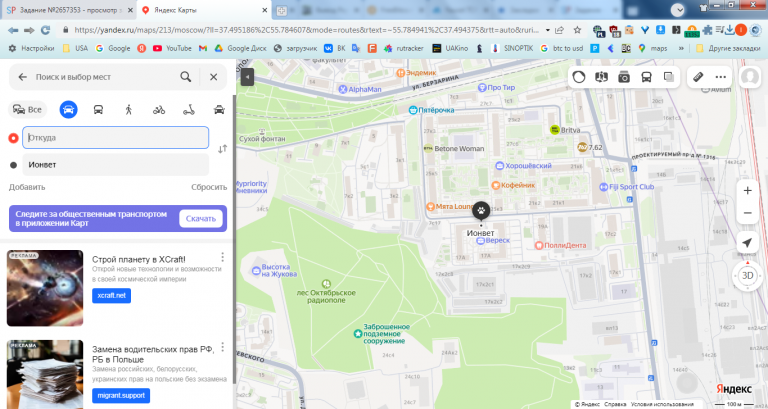Open the 'Условия использования' link
The width and height of the screenshot is (768, 409).
662,404
